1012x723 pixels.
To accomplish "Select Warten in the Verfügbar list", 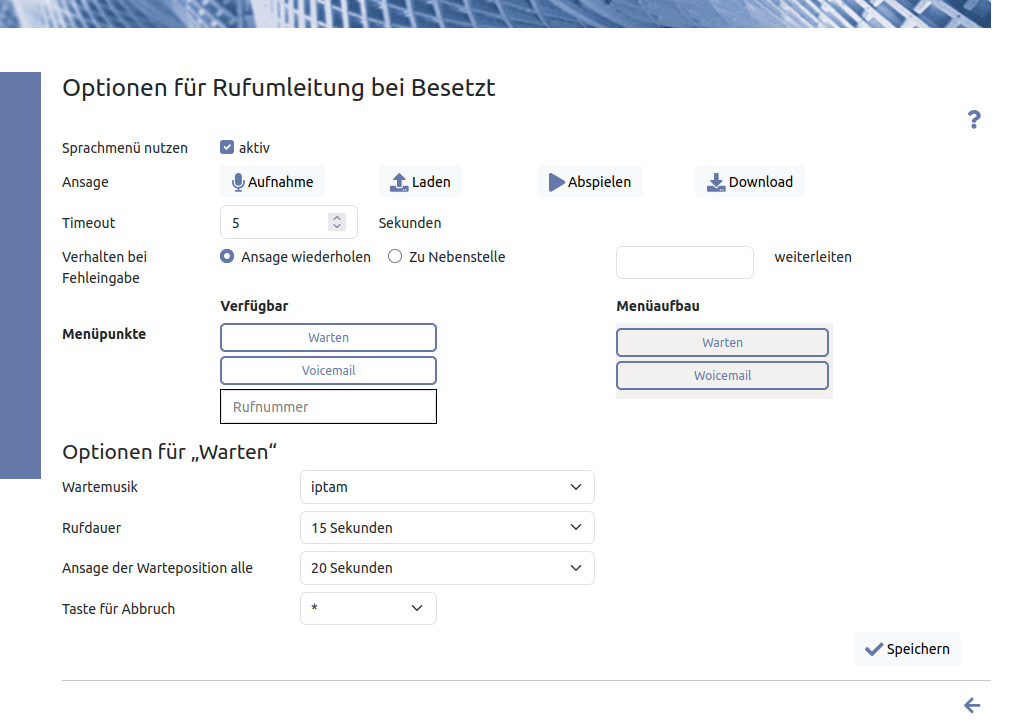I will [328, 338].
